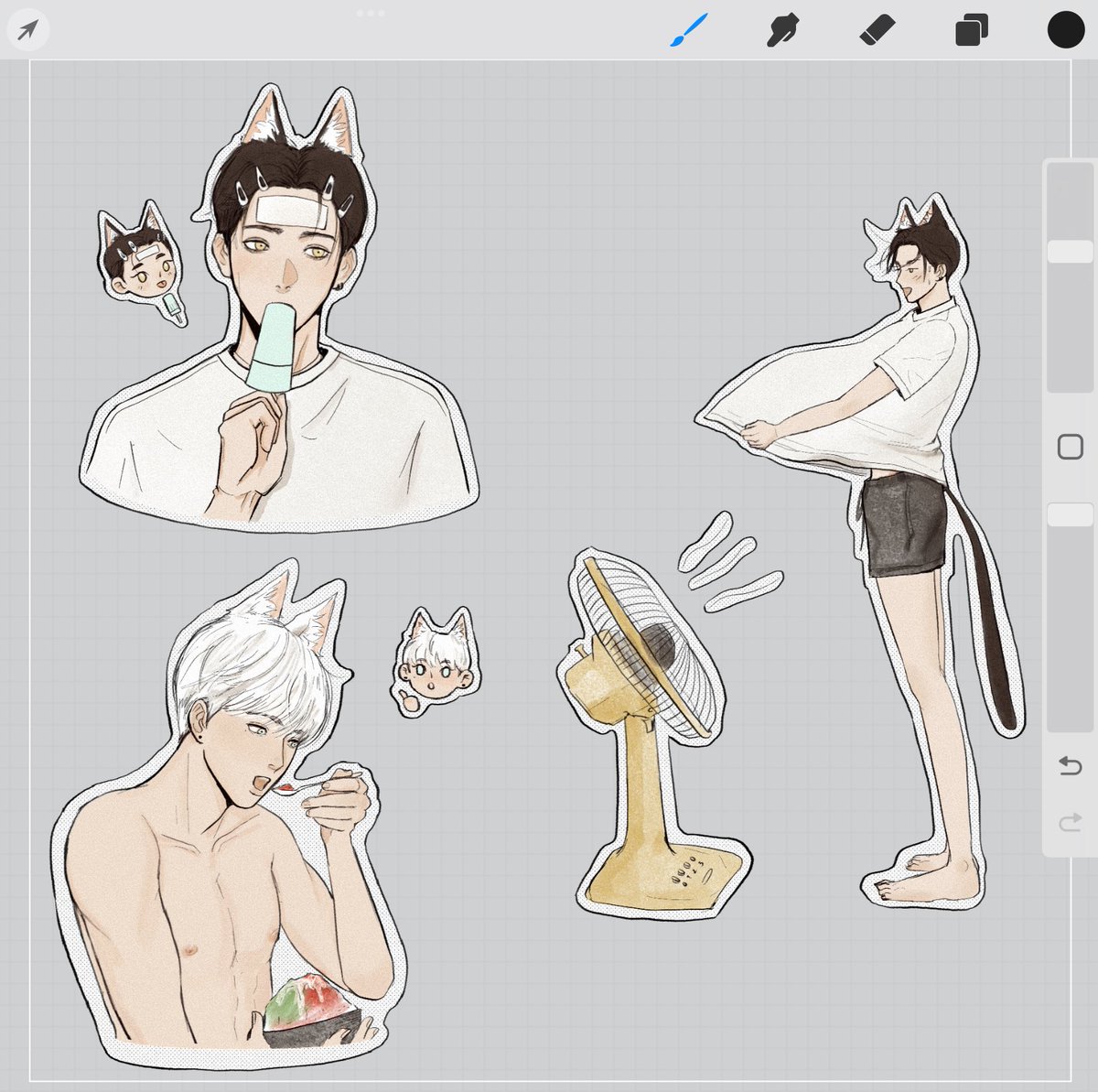
Task: Click the brush size slider handle
Action: point(1070,252)
